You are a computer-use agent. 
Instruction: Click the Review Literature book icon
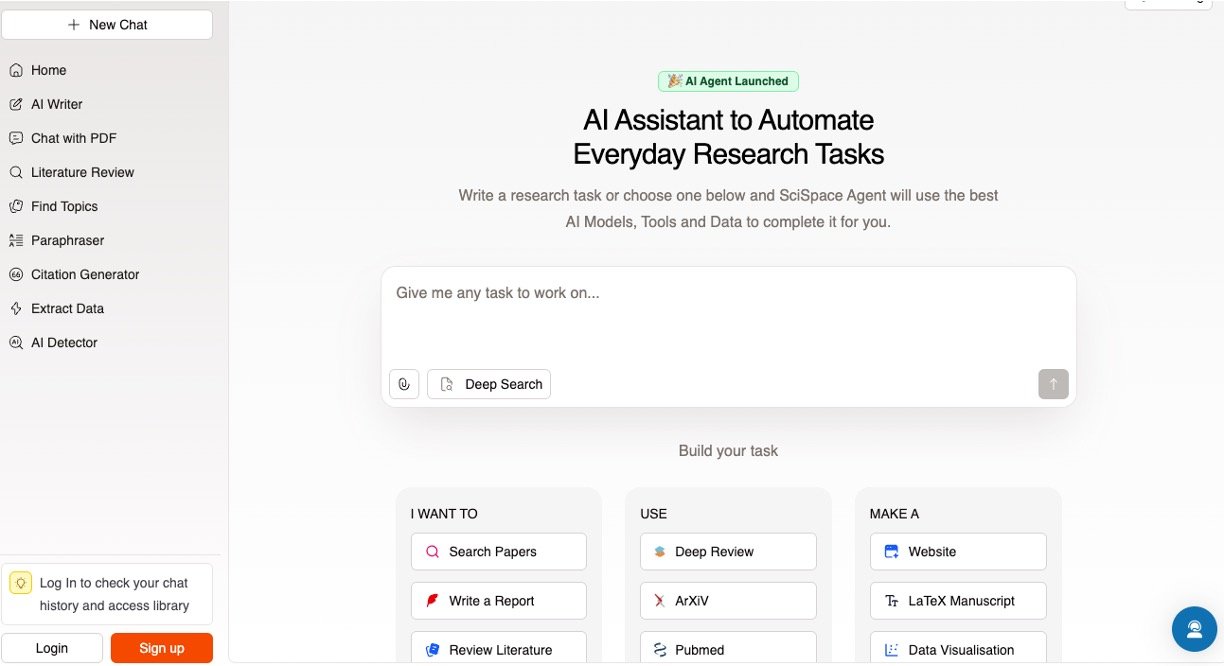pos(433,650)
